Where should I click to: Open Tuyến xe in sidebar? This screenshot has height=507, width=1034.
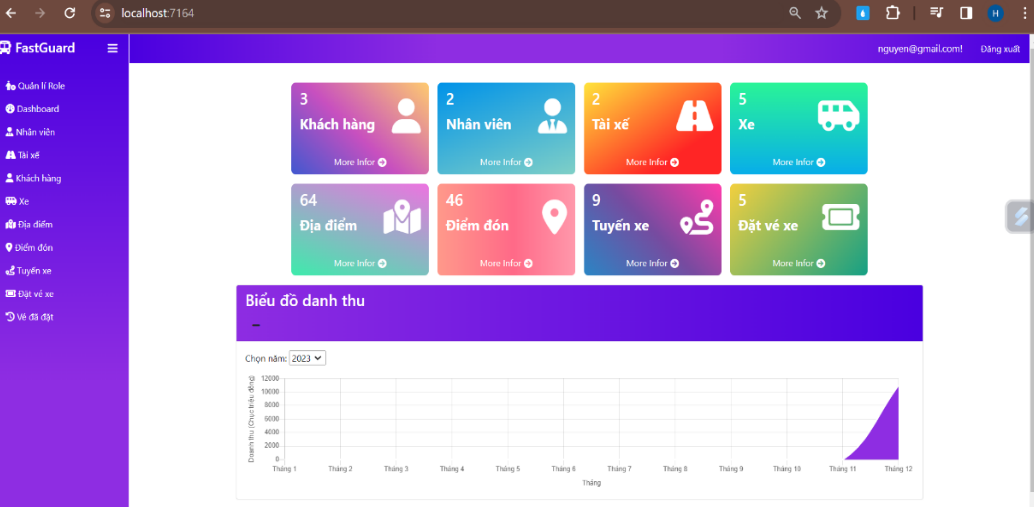pos(28,270)
